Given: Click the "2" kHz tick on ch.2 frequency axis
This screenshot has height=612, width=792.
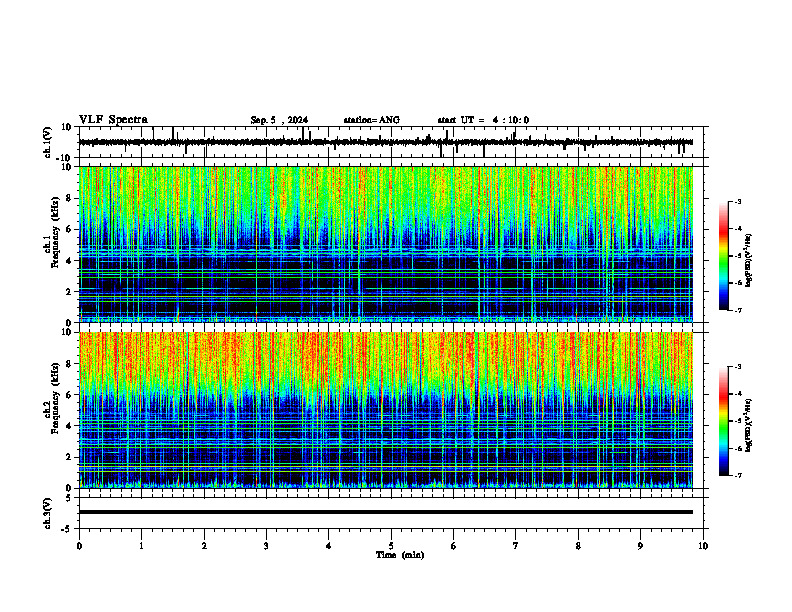Looking at the screenshot, I should point(70,457).
